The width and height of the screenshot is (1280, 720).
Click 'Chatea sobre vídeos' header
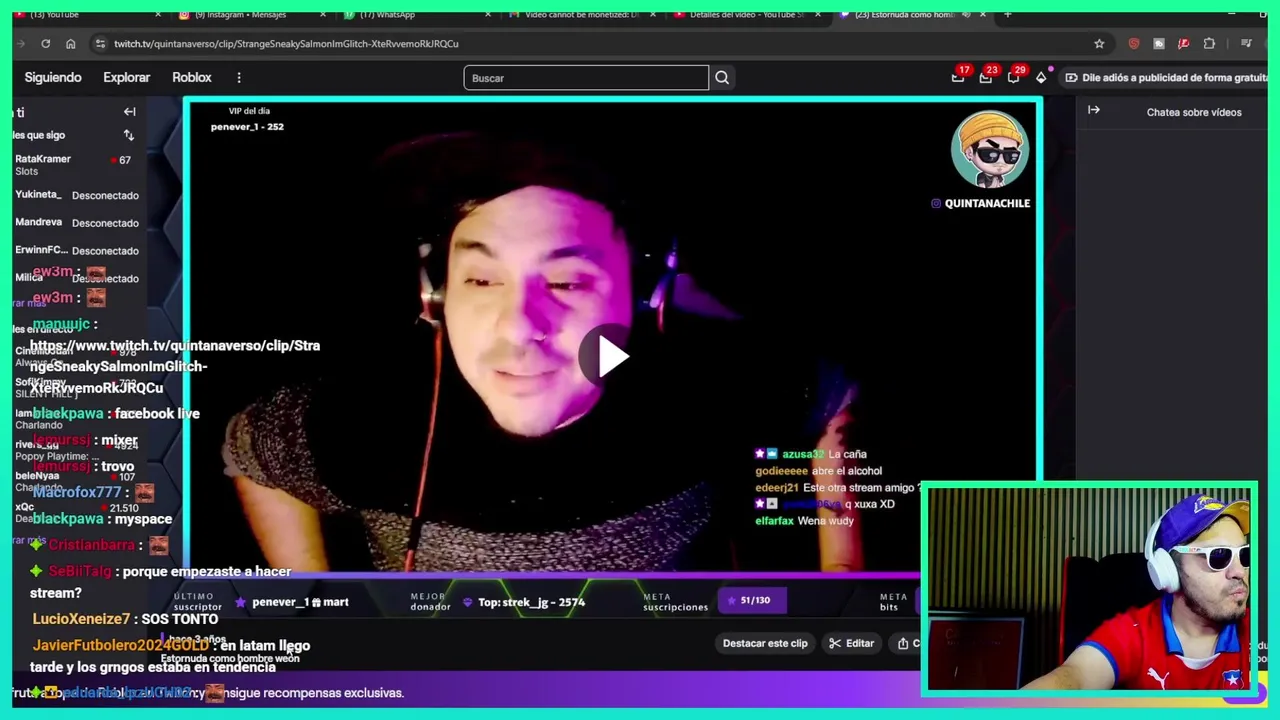click(1194, 112)
